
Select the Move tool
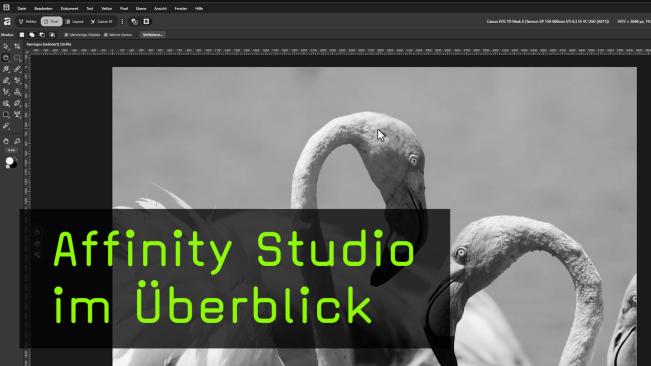(6, 46)
